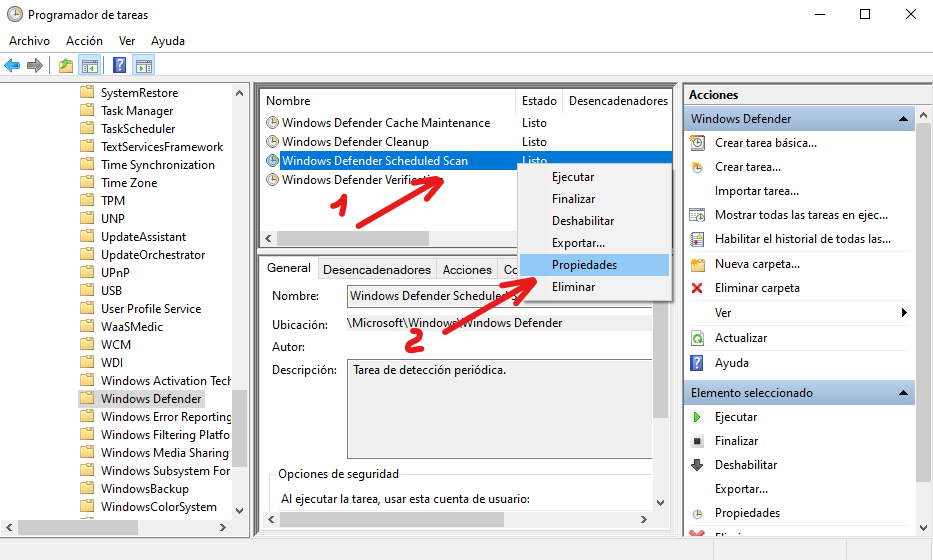
Task: Click the Ayuda question mark icon in Acciones
Action: pyautogui.click(x=697, y=363)
